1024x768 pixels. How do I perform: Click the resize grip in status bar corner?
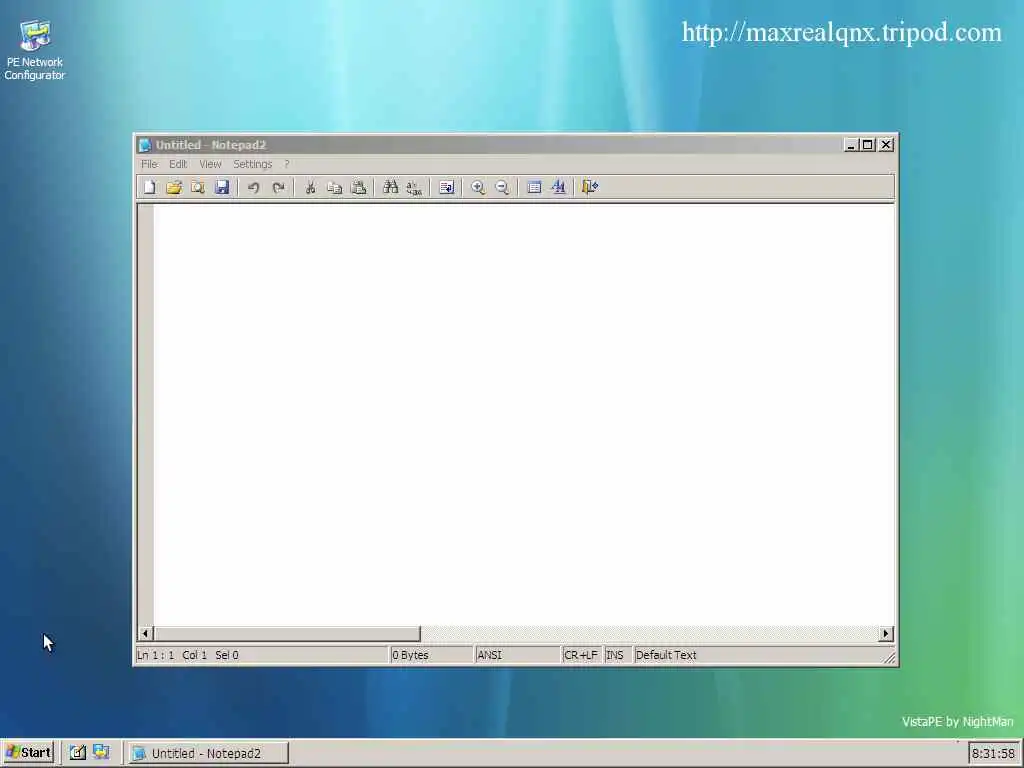pyautogui.click(x=889, y=658)
